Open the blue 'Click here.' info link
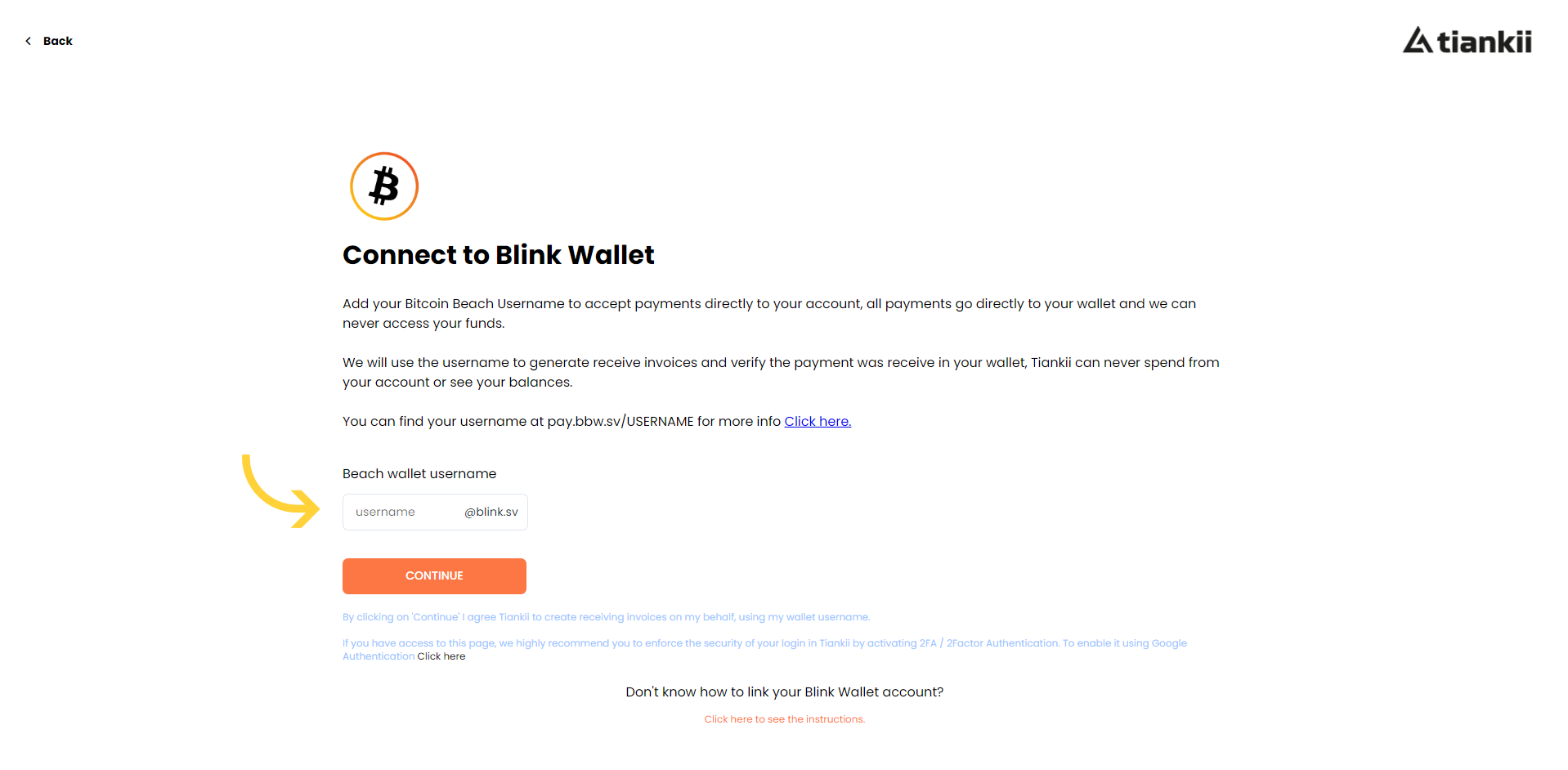Viewport: 1568px width, 770px height. [818, 421]
